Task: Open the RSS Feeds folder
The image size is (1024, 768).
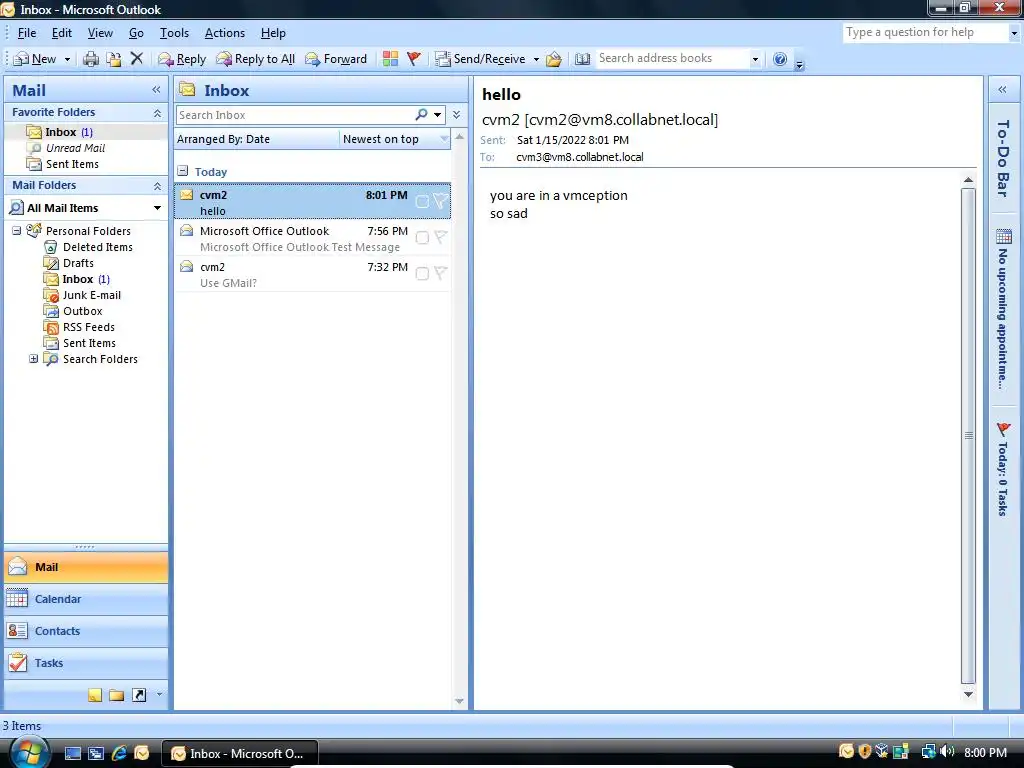Action: tap(89, 327)
